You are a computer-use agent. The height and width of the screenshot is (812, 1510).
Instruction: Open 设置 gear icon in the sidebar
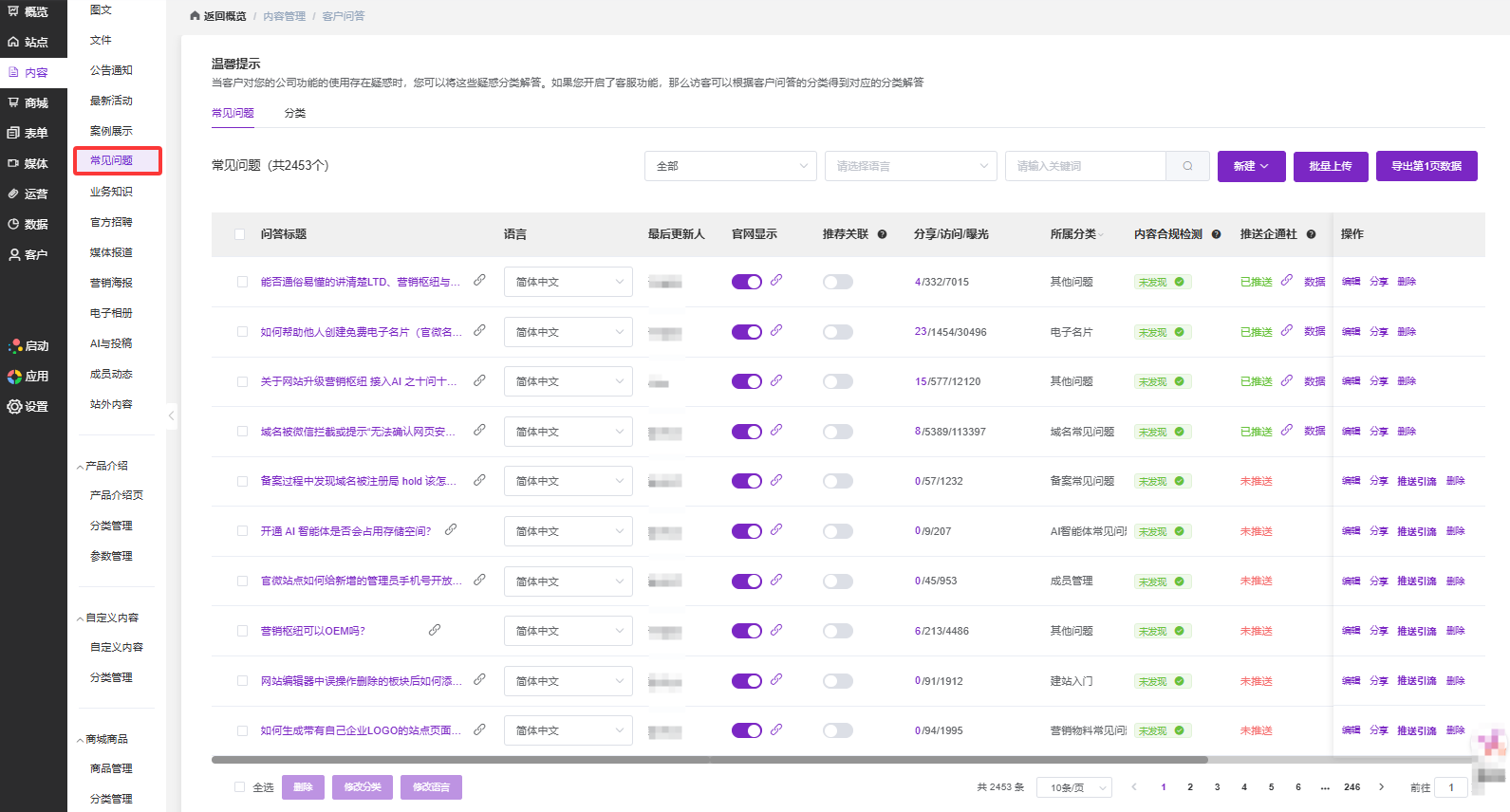click(x=14, y=406)
